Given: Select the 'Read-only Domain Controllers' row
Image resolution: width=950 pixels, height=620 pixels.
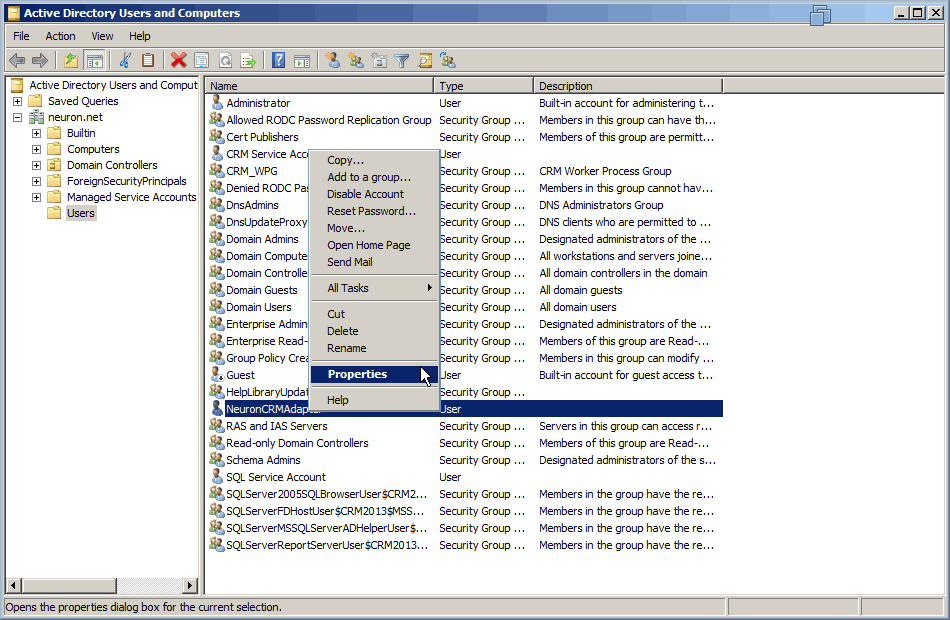Looking at the screenshot, I should (x=465, y=443).
